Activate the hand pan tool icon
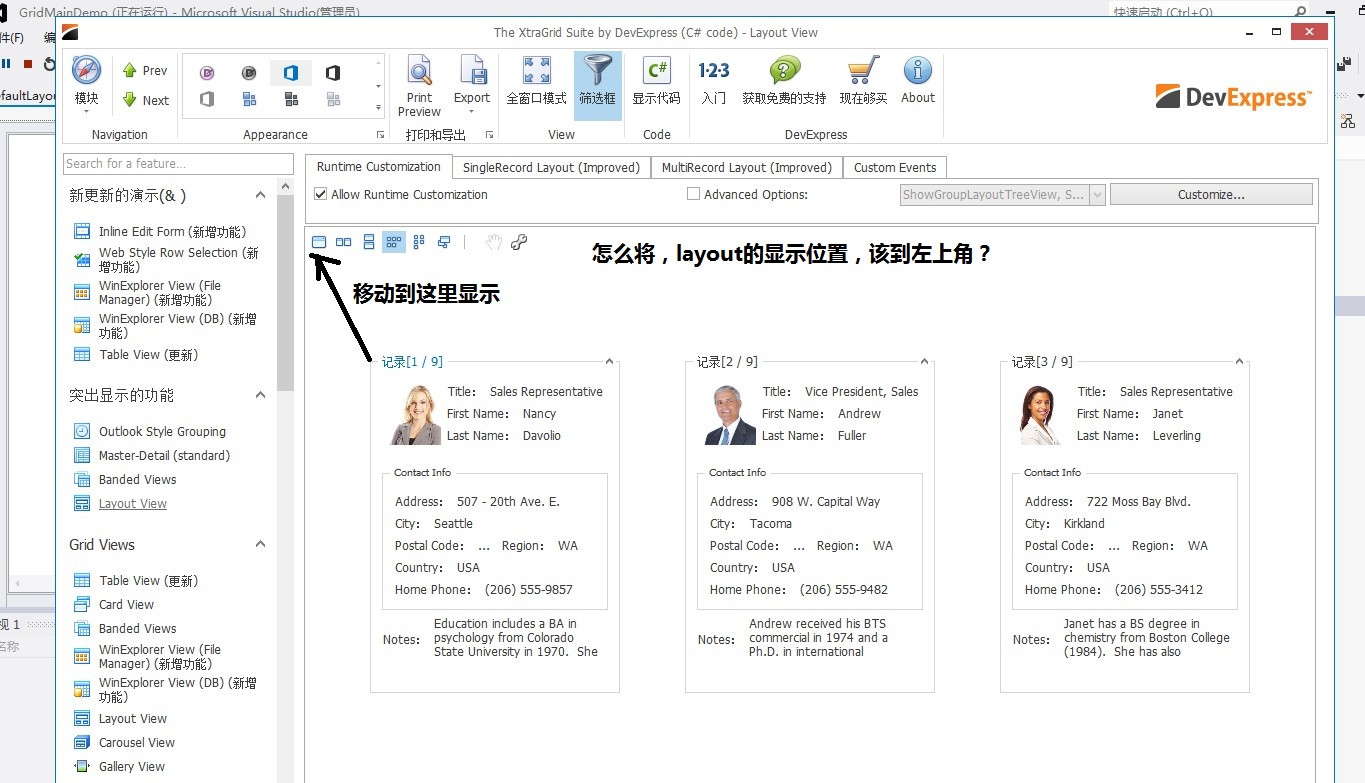 tap(490, 241)
